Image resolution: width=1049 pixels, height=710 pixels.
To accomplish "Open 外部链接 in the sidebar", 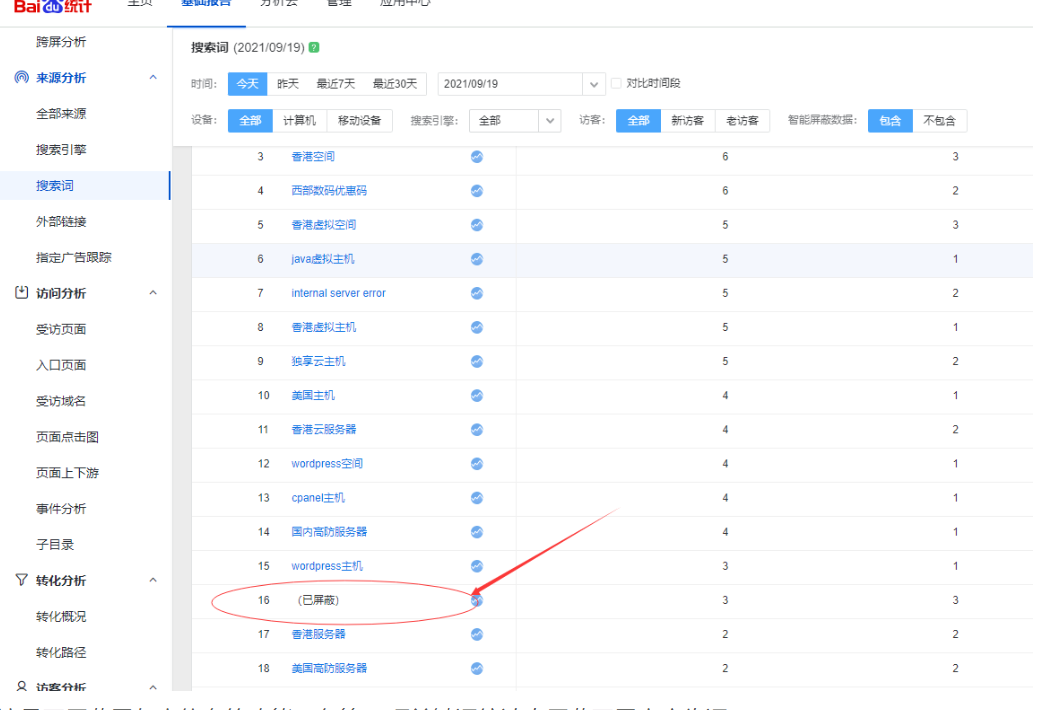I will (x=61, y=221).
